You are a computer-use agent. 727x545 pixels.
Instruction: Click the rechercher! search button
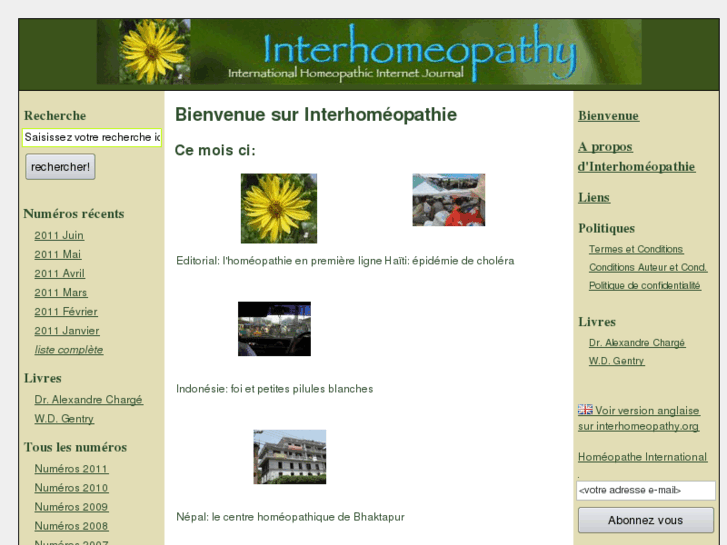[60, 167]
